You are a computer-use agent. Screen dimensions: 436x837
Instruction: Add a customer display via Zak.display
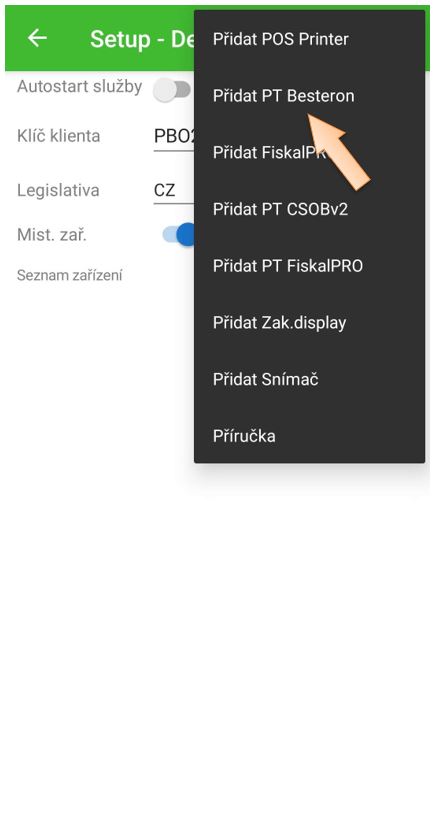point(310,322)
